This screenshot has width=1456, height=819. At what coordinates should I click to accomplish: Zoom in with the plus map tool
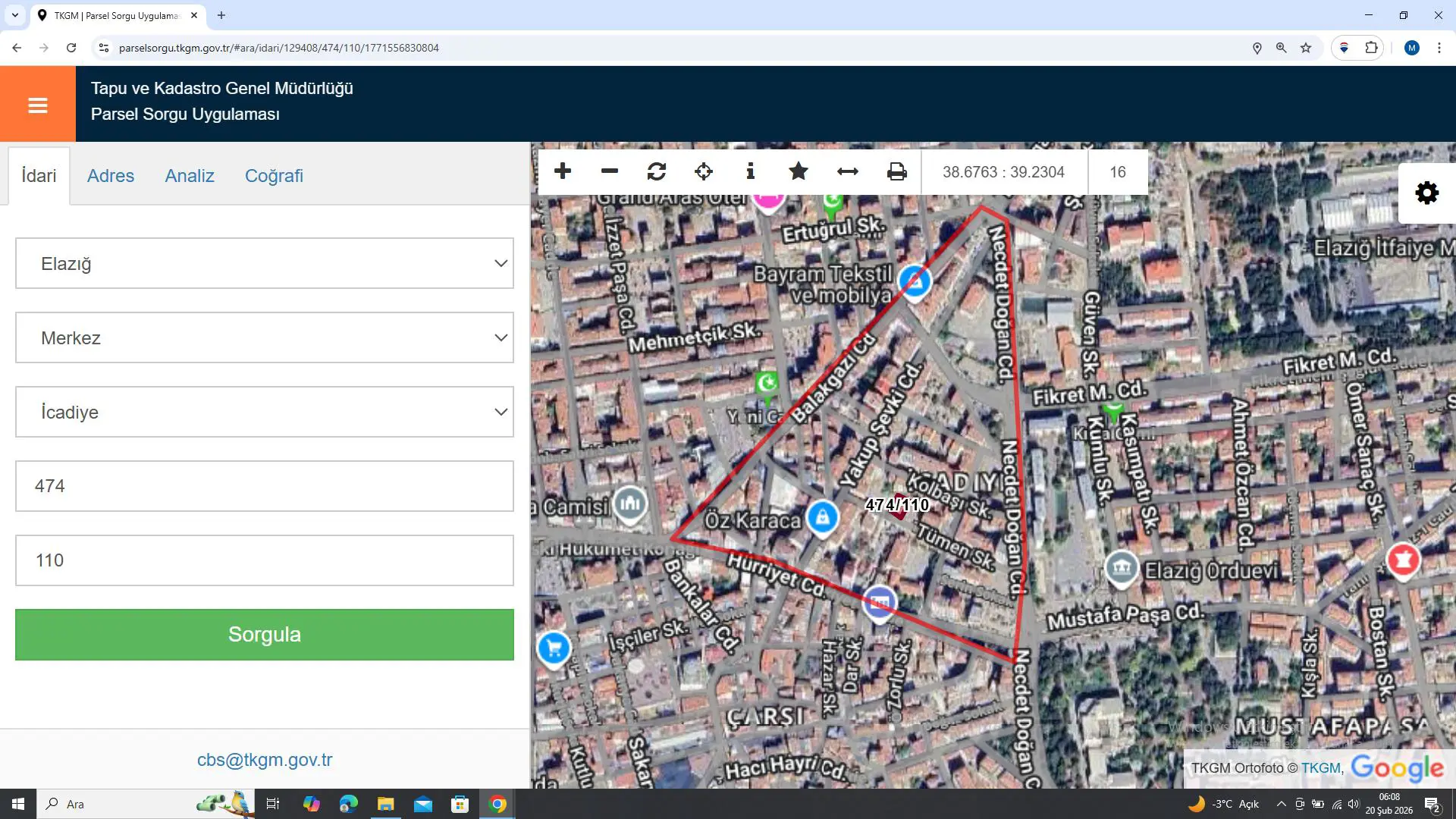point(563,171)
